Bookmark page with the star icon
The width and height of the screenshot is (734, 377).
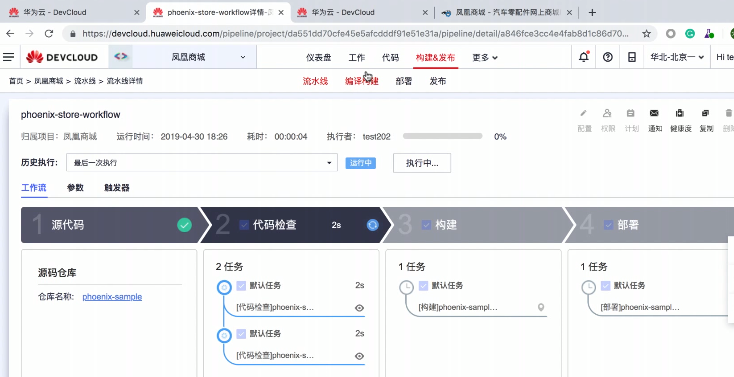tap(646, 33)
